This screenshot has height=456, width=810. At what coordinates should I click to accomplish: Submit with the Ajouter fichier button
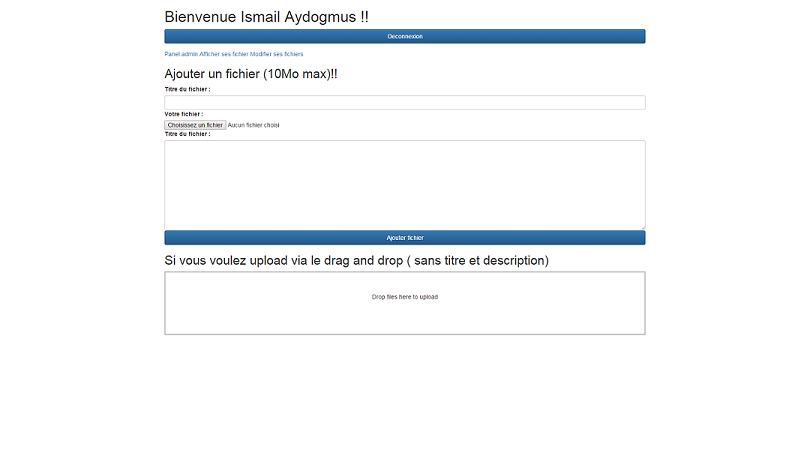point(404,238)
